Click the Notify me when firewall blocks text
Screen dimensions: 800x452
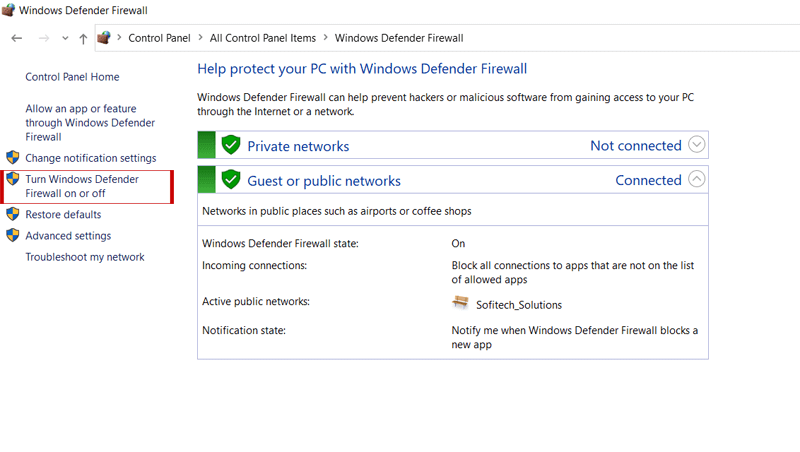tap(574, 337)
